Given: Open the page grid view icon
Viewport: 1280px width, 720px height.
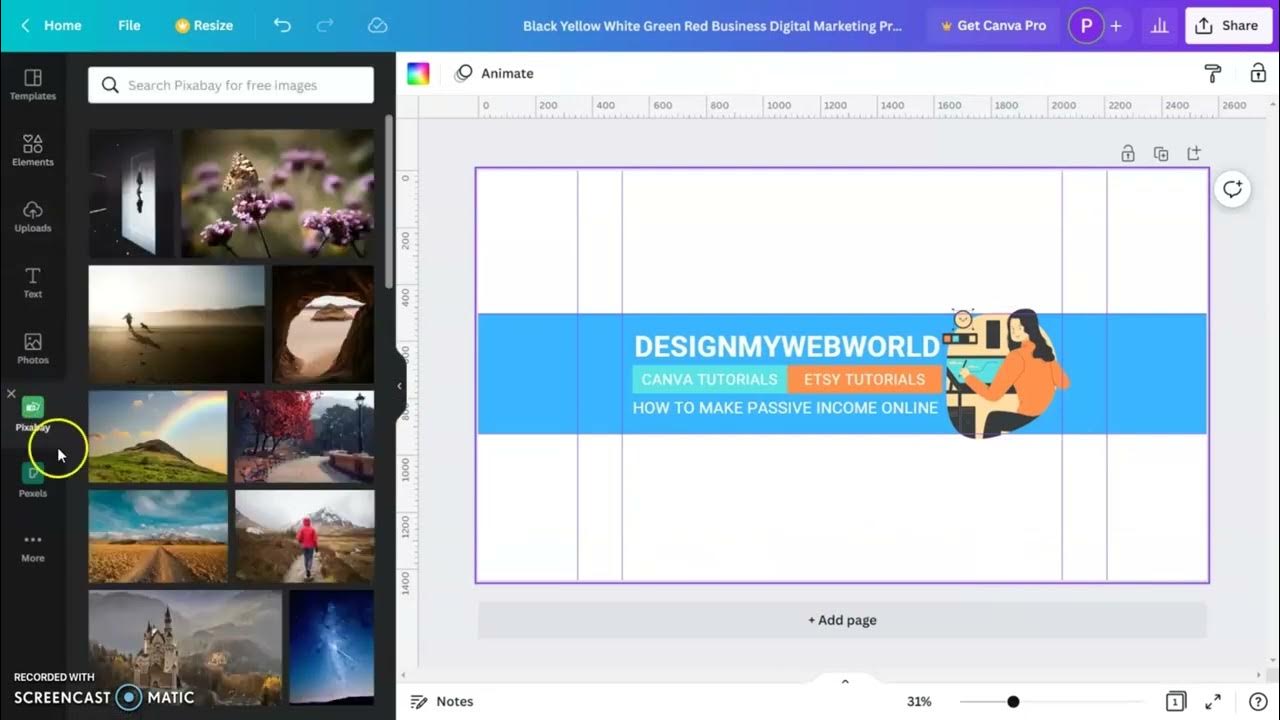Looking at the screenshot, I should tap(1176, 702).
